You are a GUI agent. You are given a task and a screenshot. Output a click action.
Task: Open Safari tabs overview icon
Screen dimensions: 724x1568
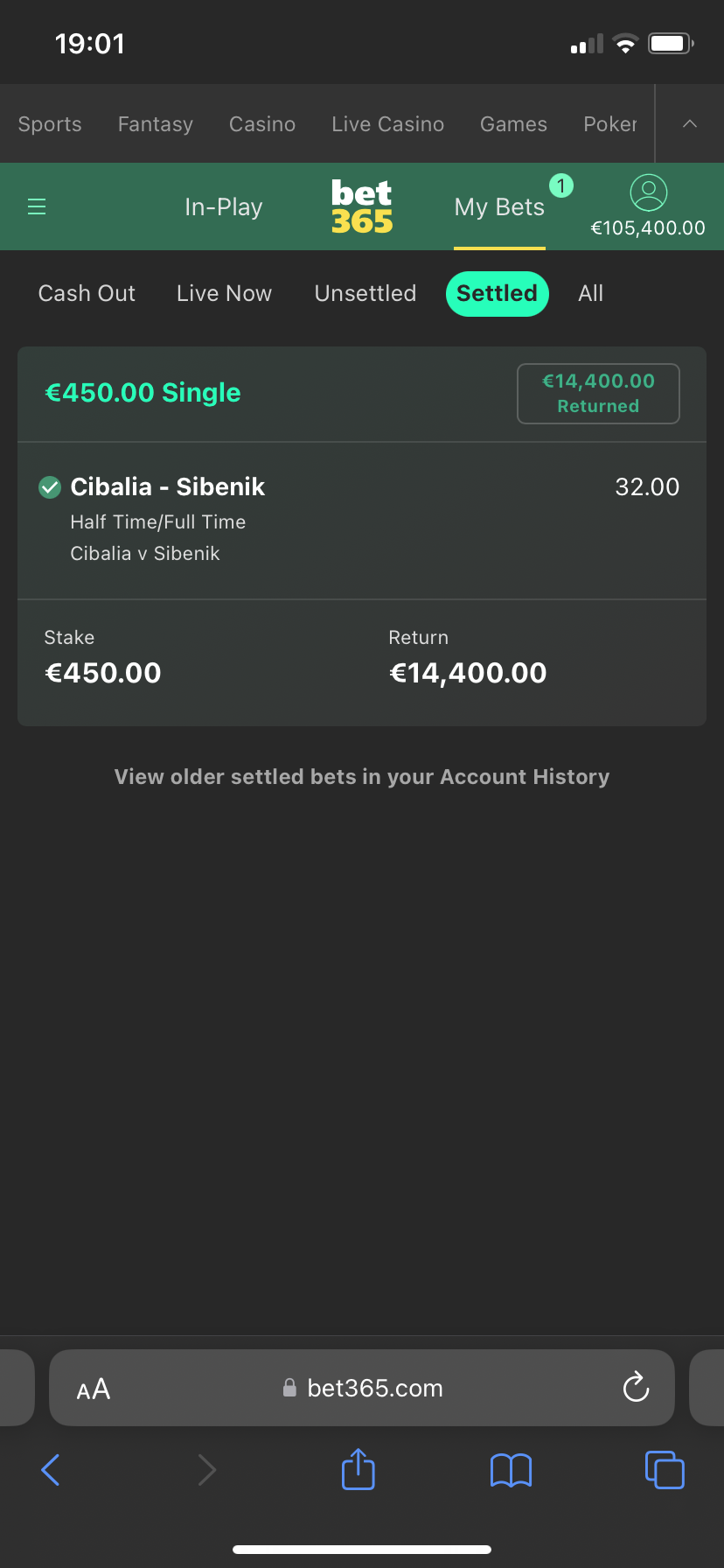coord(665,1469)
